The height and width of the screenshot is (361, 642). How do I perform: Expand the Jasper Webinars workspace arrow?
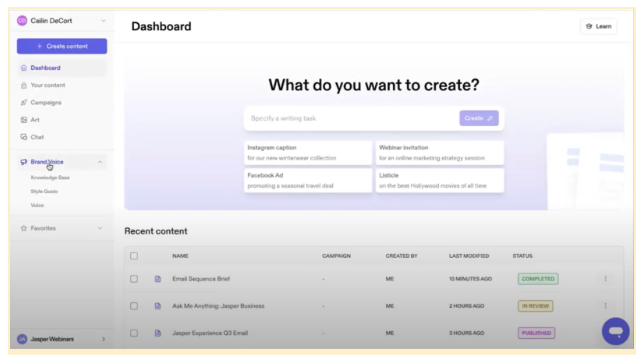point(103,339)
